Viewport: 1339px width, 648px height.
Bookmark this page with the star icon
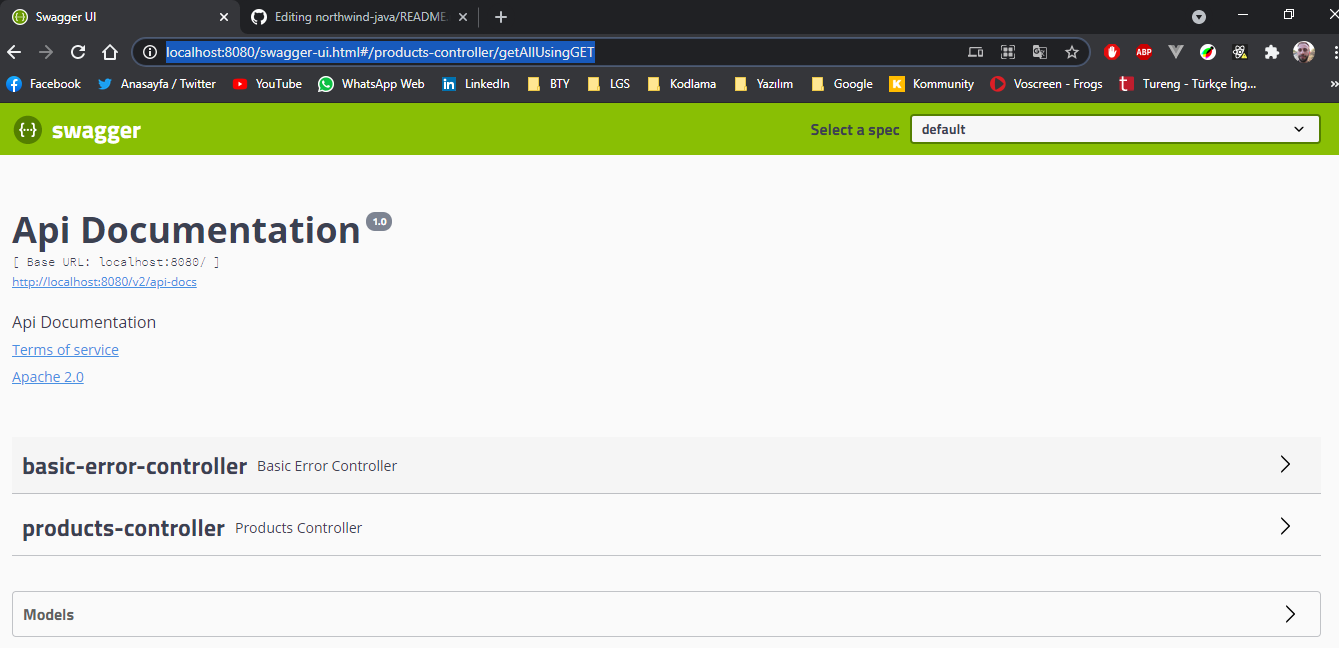(x=1071, y=51)
